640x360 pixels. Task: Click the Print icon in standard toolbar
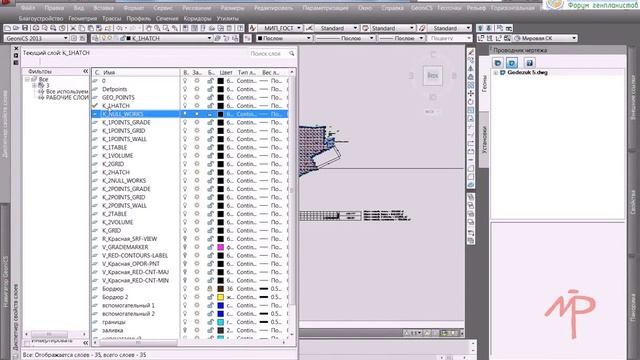point(36,28)
